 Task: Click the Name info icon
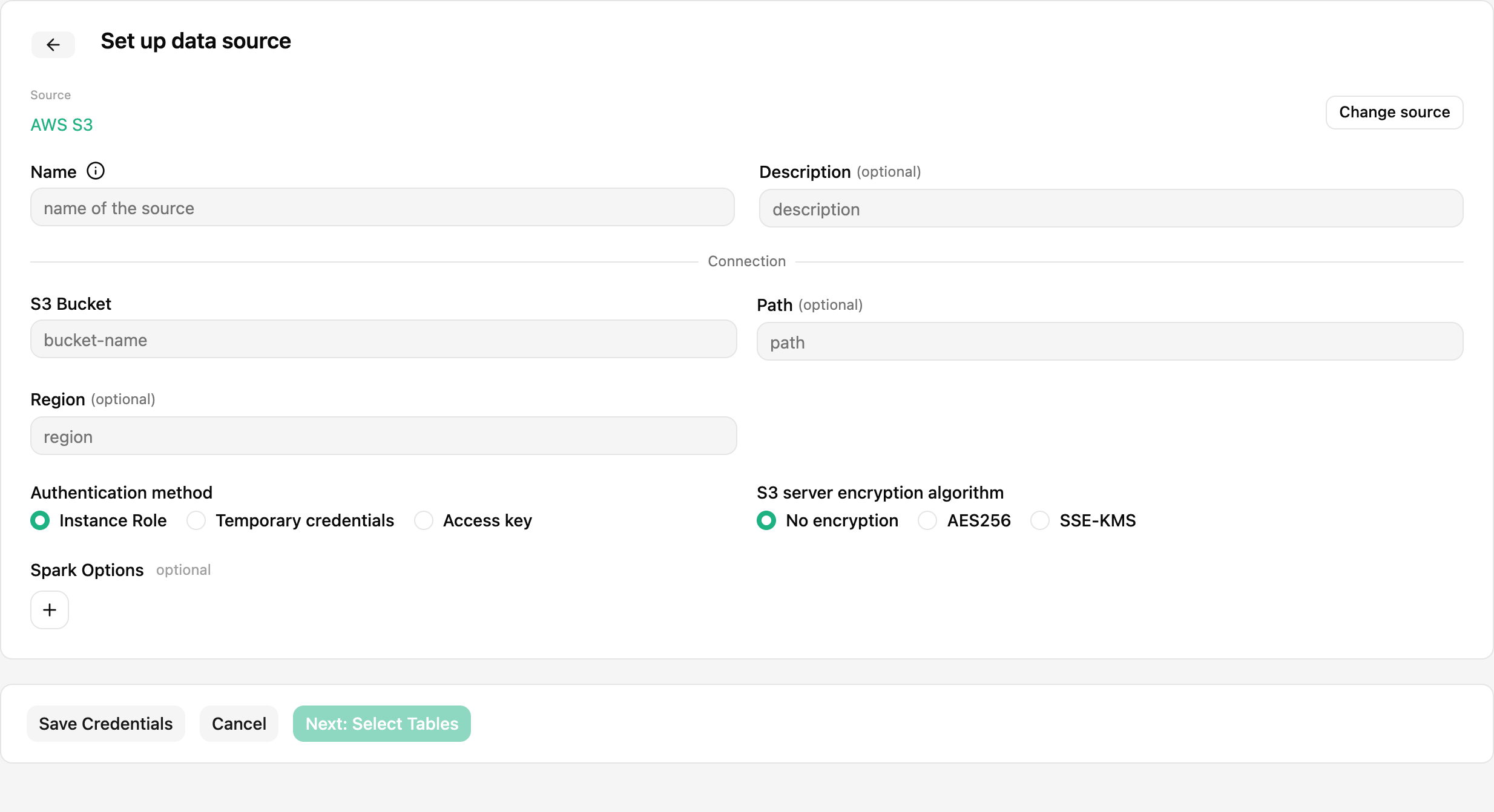pos(96,171)
